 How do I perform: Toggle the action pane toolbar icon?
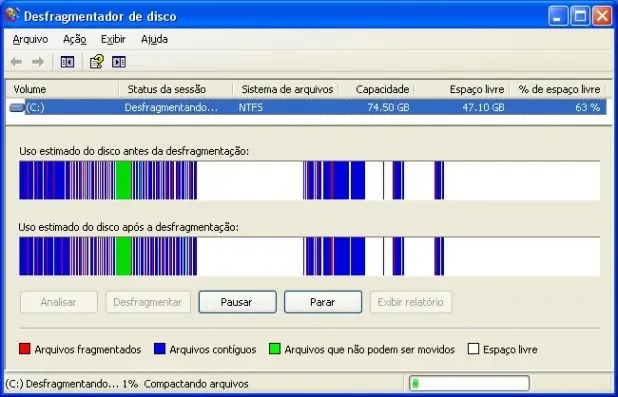(x=119, y=62)
